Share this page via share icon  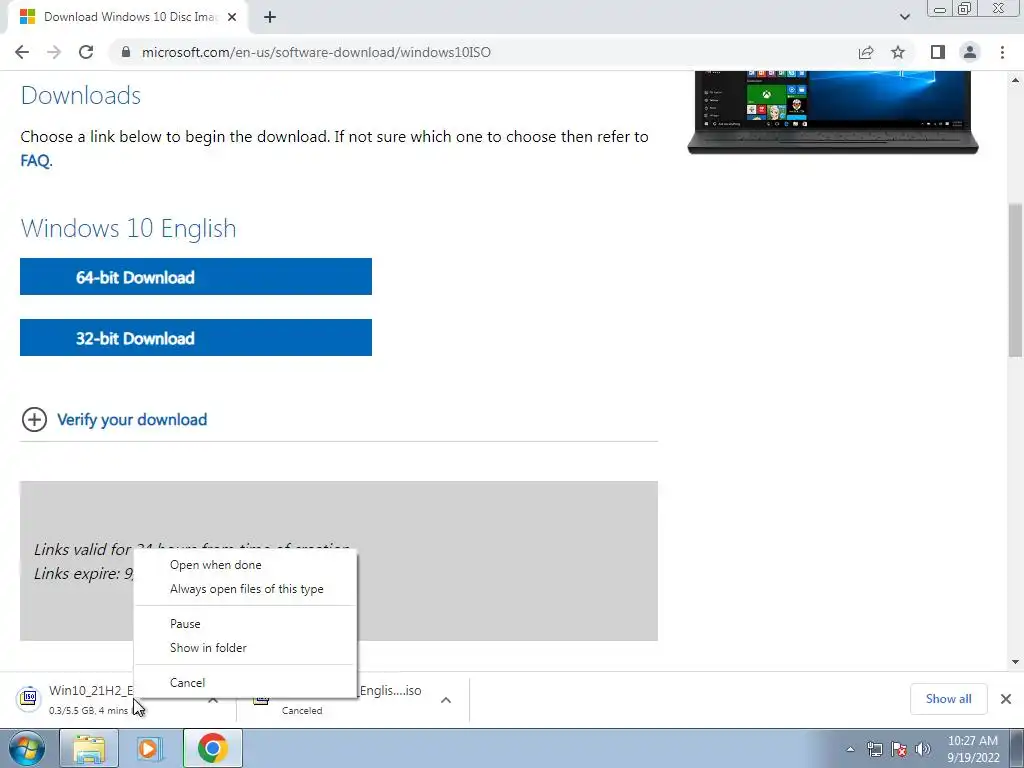pyautogui.click(x=866, y=52)
